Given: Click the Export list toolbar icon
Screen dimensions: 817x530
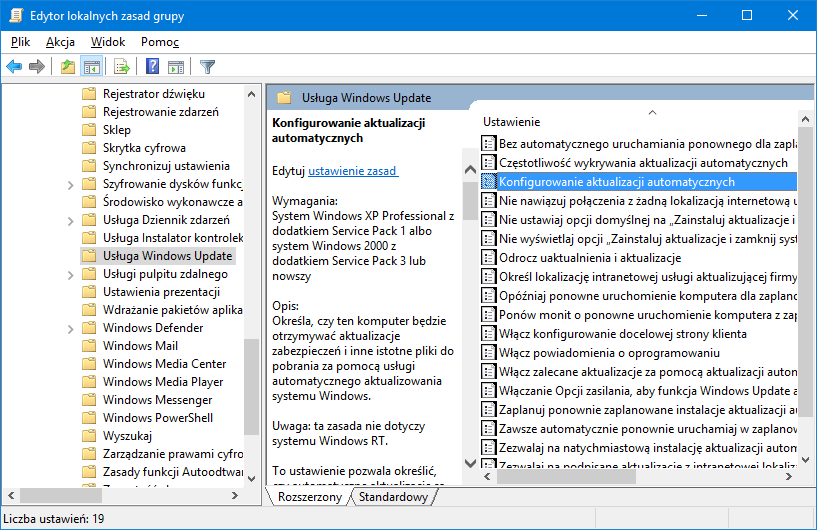Looking at the screenshot, I should click(121, 67).
